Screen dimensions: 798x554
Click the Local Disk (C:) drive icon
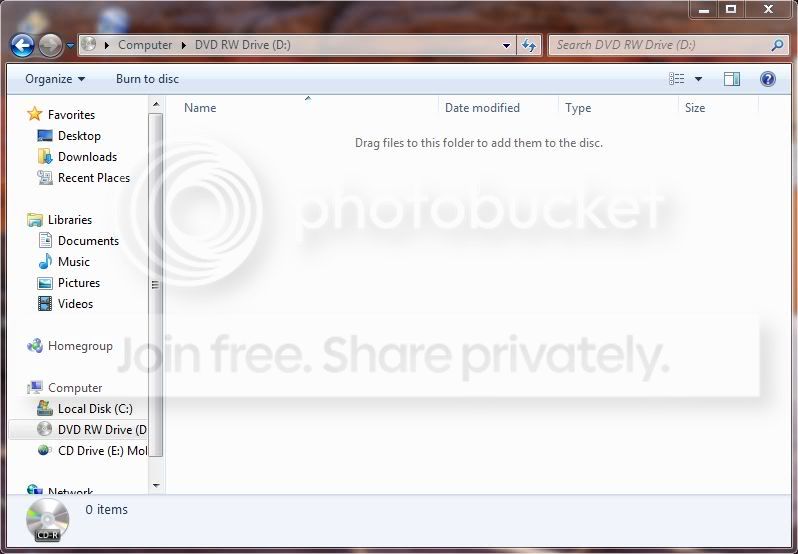45,408
